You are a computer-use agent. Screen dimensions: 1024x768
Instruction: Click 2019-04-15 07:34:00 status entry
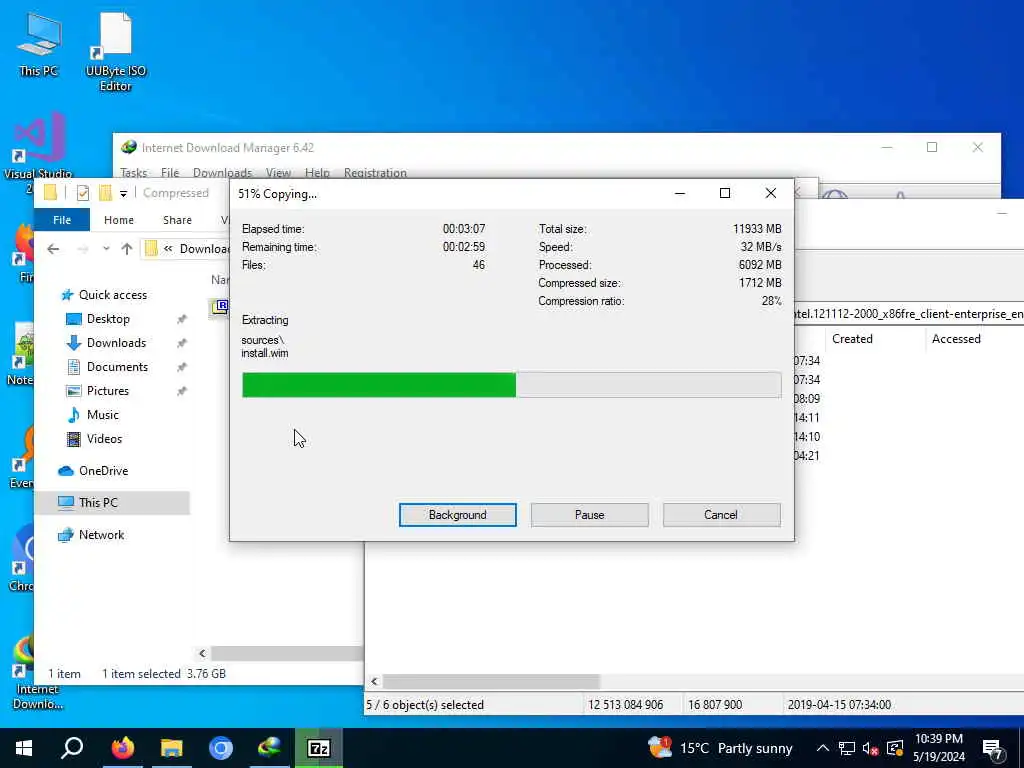(x=839, y=705)
